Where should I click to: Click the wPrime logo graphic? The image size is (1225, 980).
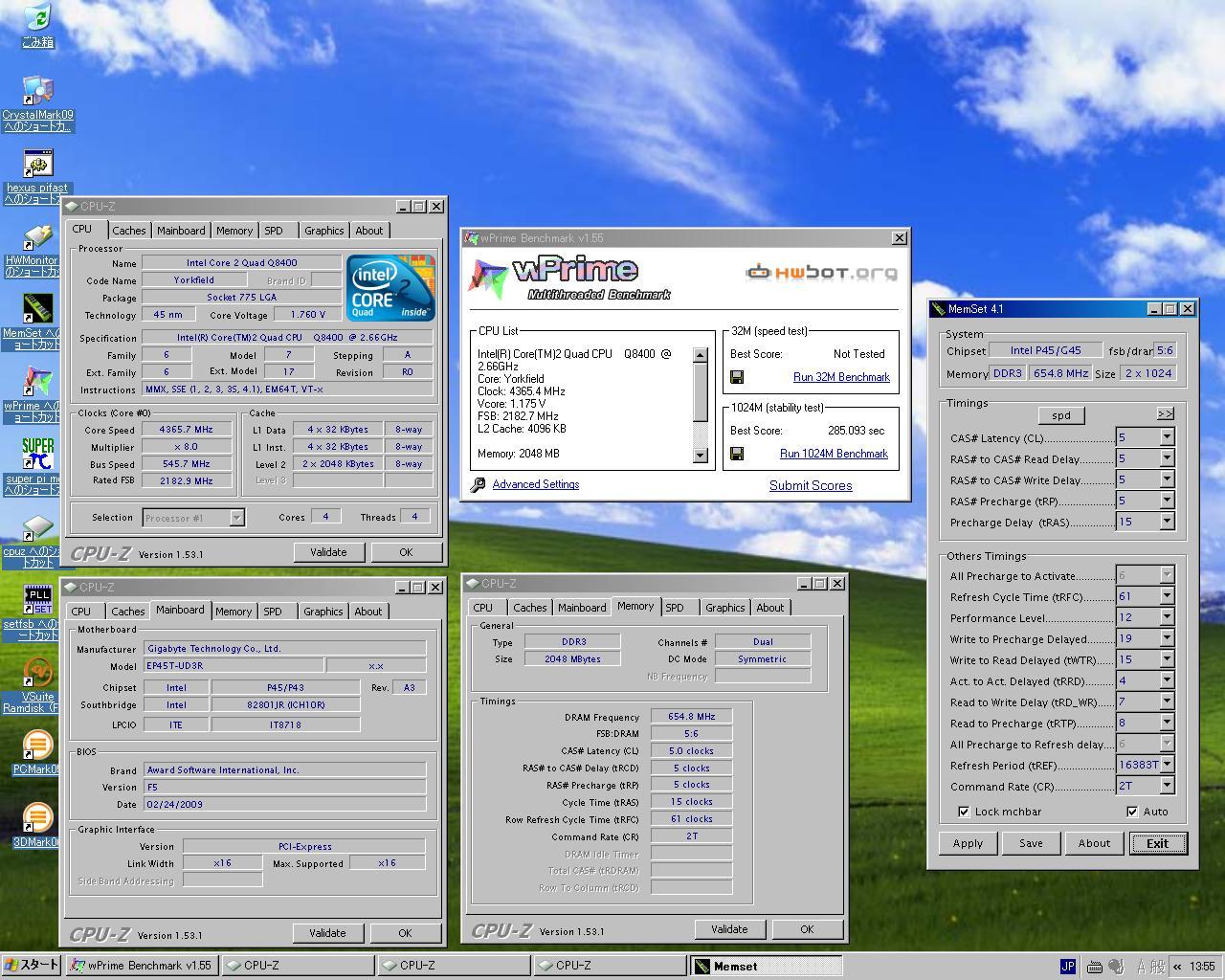tap(569, 278)
